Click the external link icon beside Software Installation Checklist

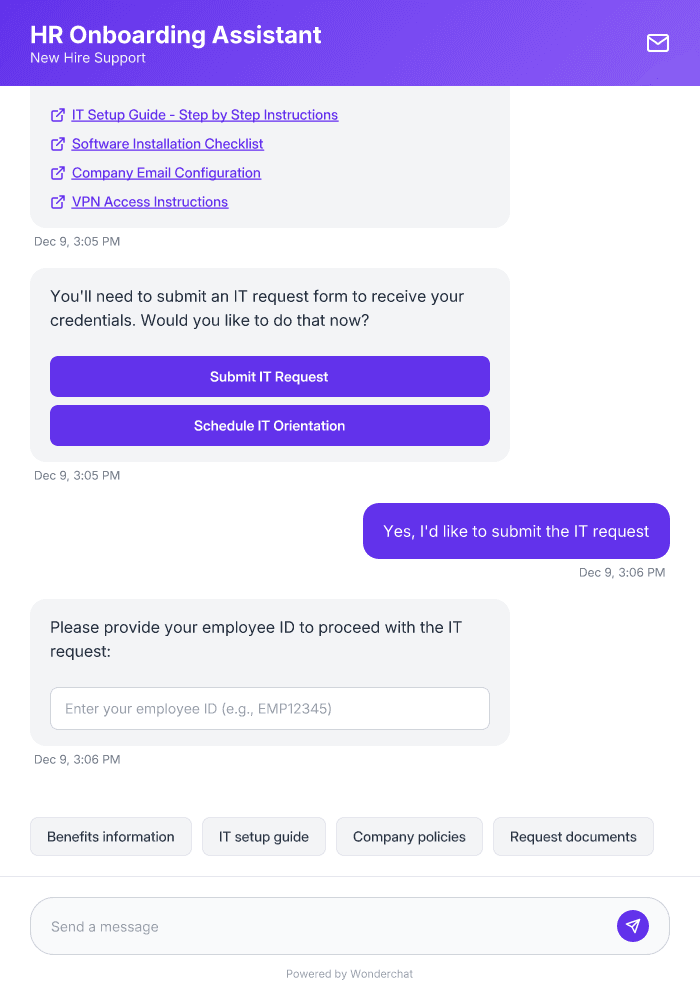[57, 143]
